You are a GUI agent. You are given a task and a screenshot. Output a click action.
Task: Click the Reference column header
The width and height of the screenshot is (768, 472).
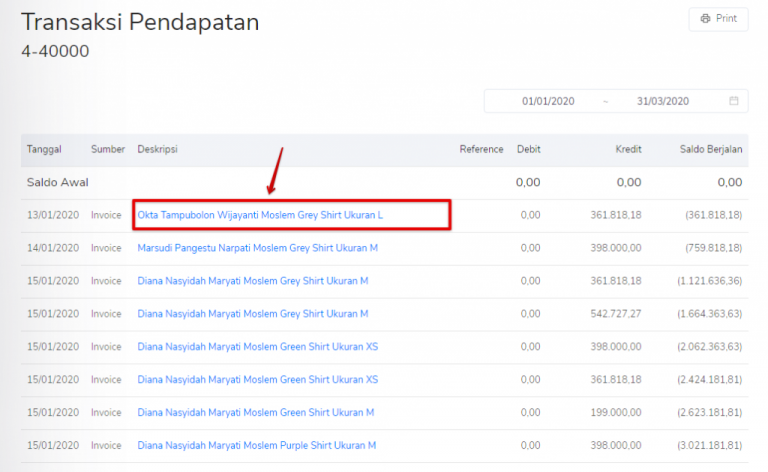481,149
